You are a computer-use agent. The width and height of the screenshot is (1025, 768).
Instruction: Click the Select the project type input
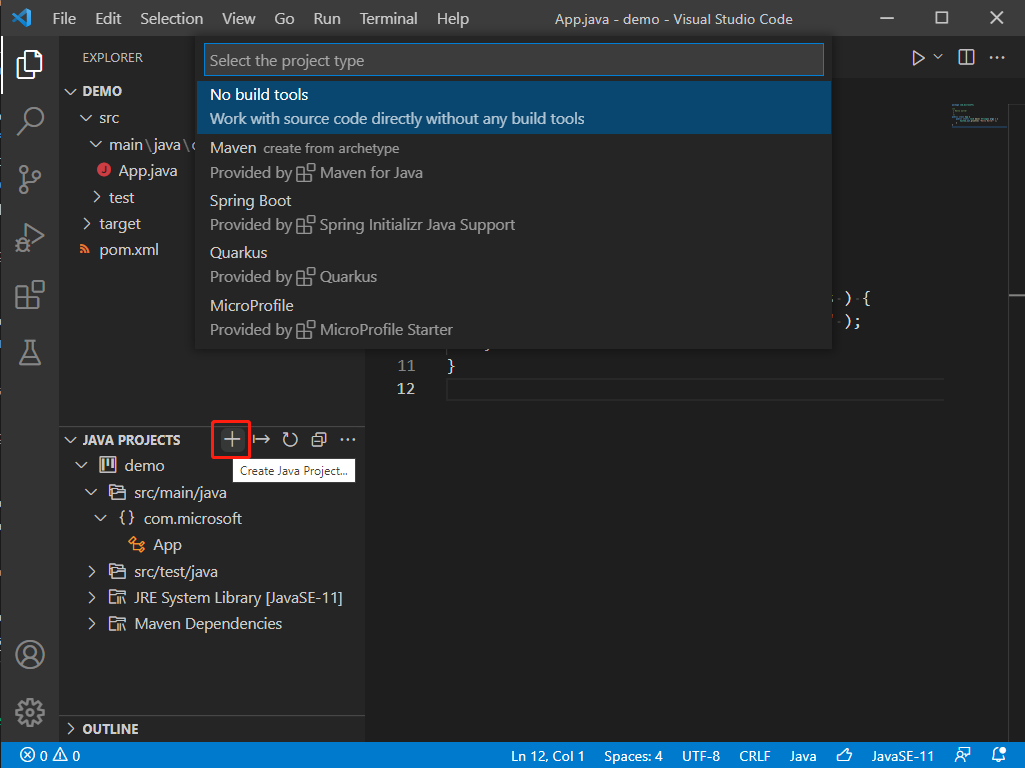tap(514, 61)
